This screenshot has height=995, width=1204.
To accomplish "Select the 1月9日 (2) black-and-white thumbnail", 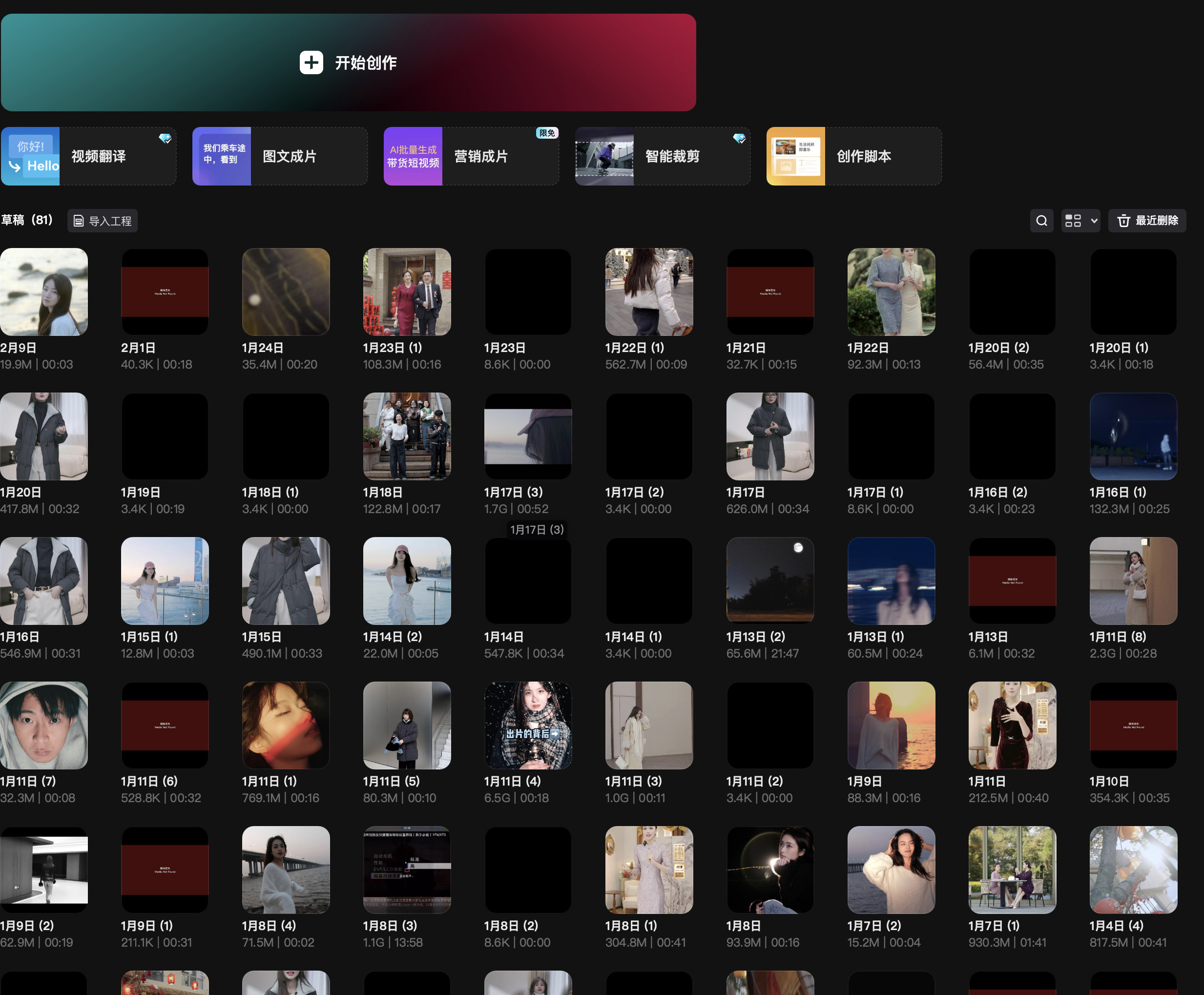I will [44, 870].
